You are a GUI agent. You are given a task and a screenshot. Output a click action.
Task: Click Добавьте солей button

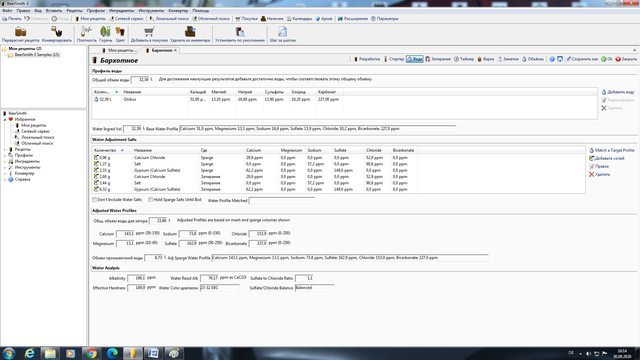[607, 158]
